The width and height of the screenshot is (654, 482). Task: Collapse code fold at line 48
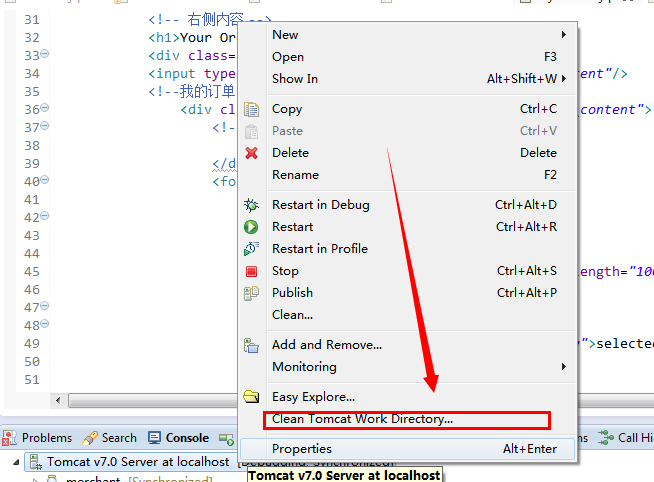(x=45, y=324)
